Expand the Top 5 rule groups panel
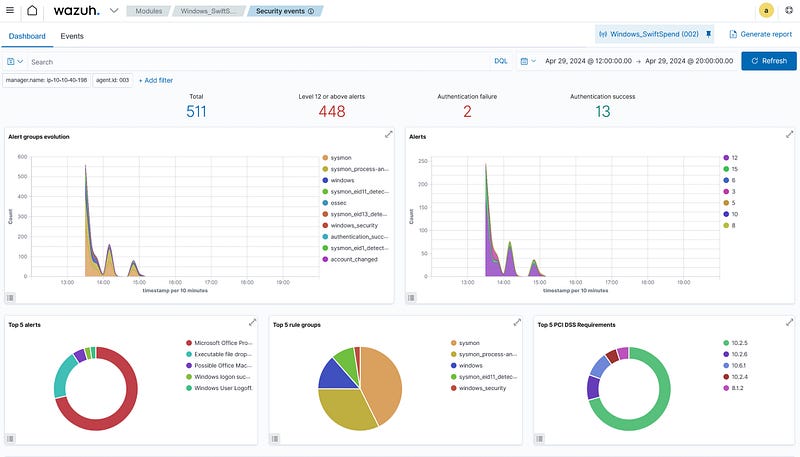 coord(517,322)
